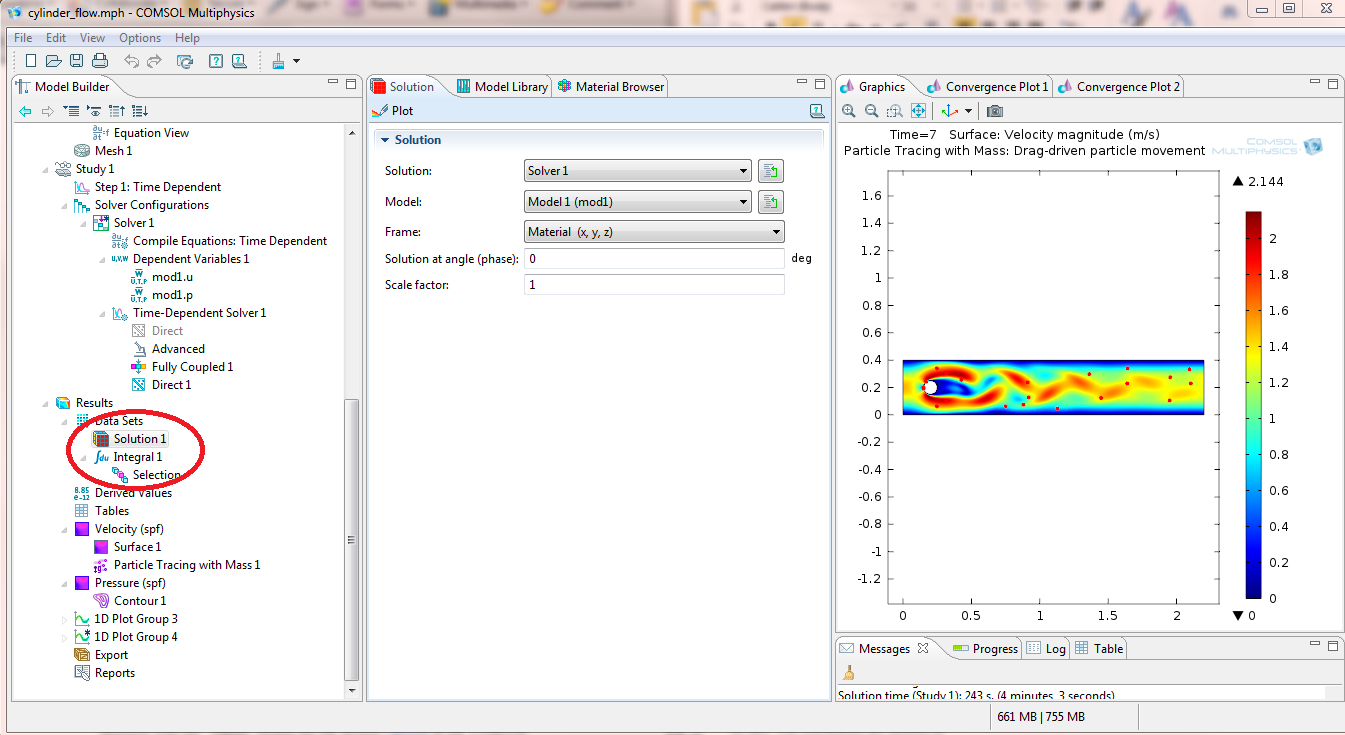Click the Print toolbar icon
The height and width of the screenshot is (735, 1345).
coord(100,61)
